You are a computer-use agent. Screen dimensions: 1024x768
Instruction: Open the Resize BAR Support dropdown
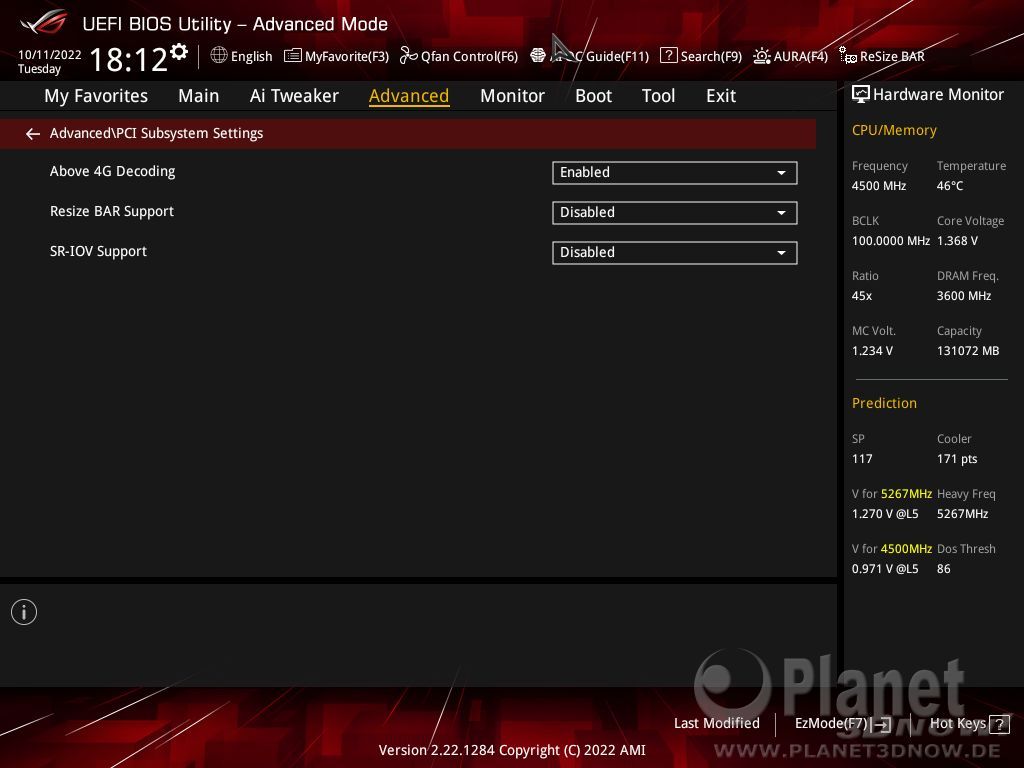click(675, 213)
